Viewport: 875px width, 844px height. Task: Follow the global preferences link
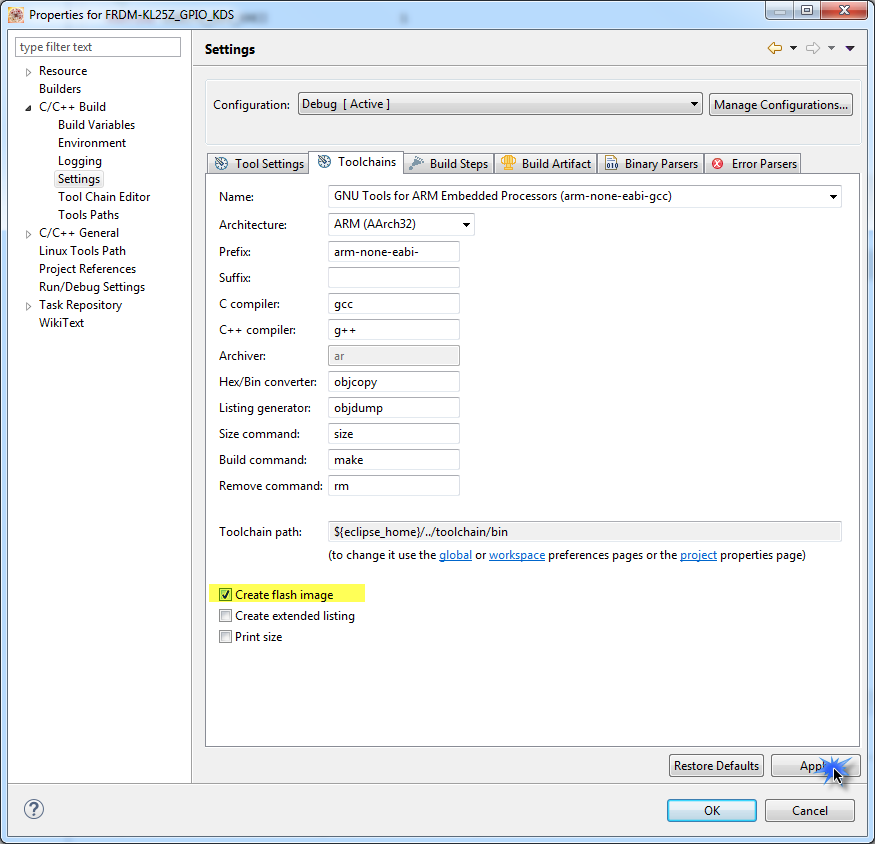455,555
